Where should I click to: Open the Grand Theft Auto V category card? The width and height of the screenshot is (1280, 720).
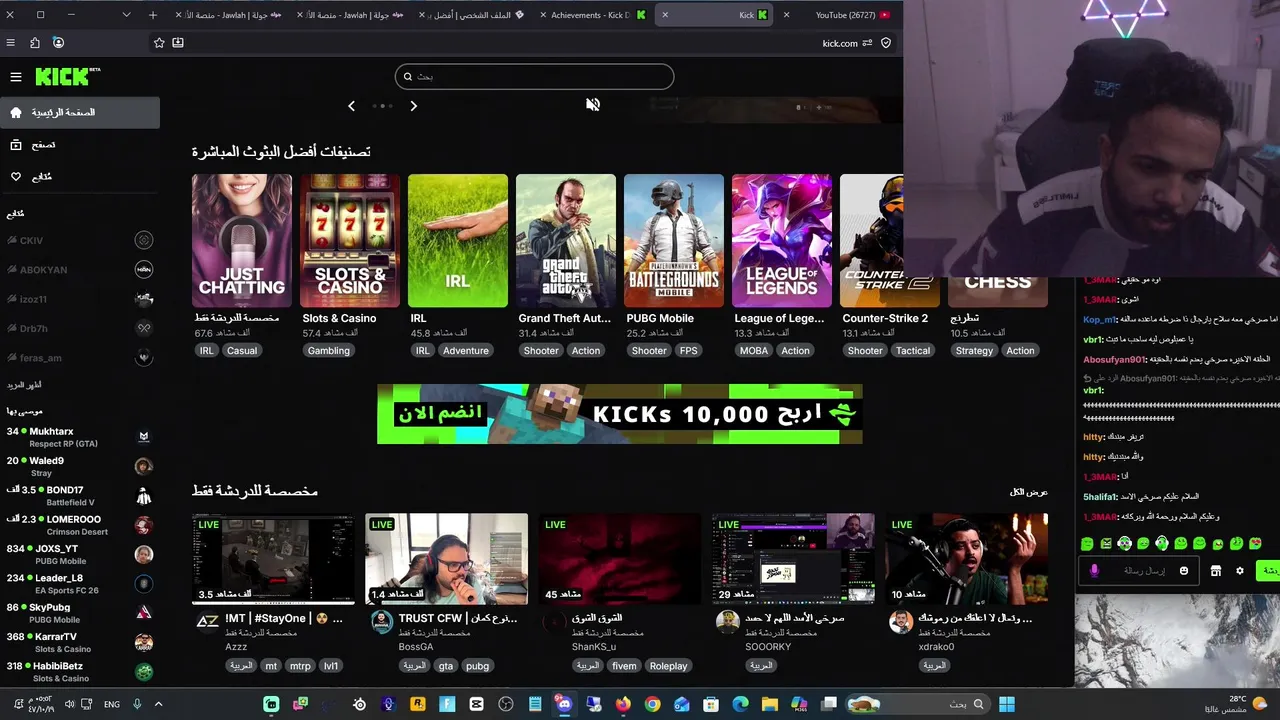point(566,241)
